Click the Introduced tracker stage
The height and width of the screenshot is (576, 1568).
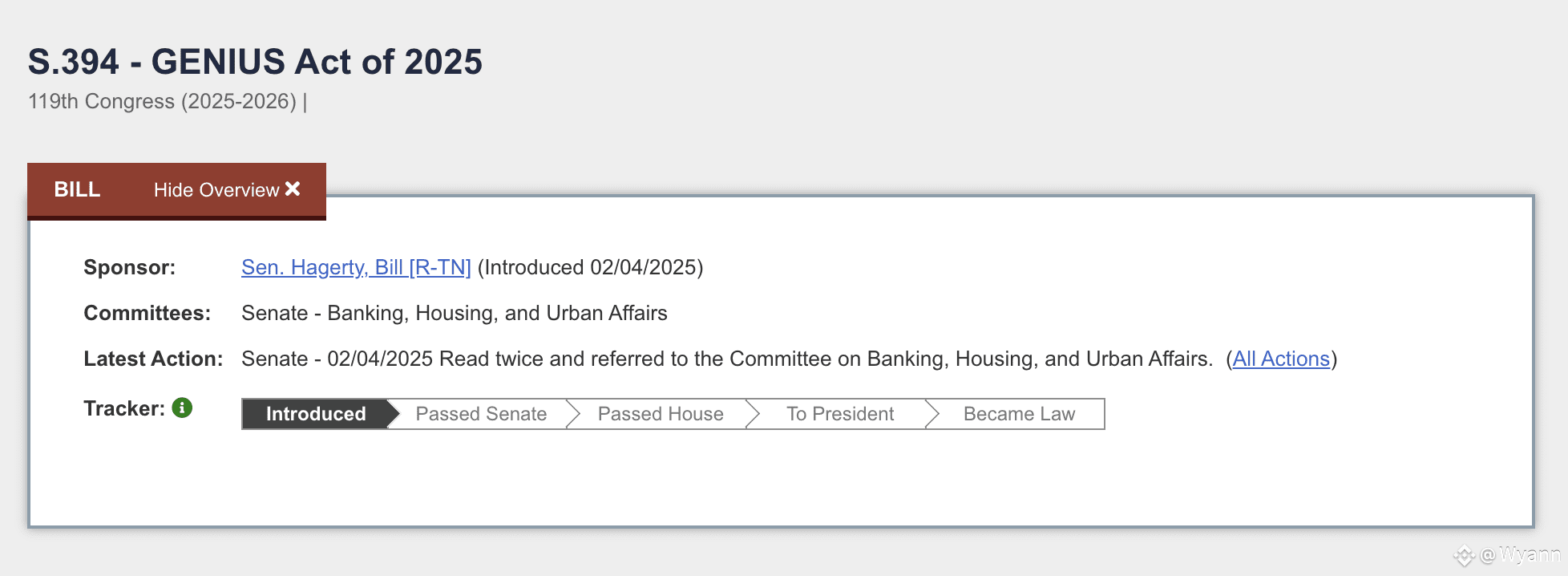pyautogui.click(x=316, y=414)
